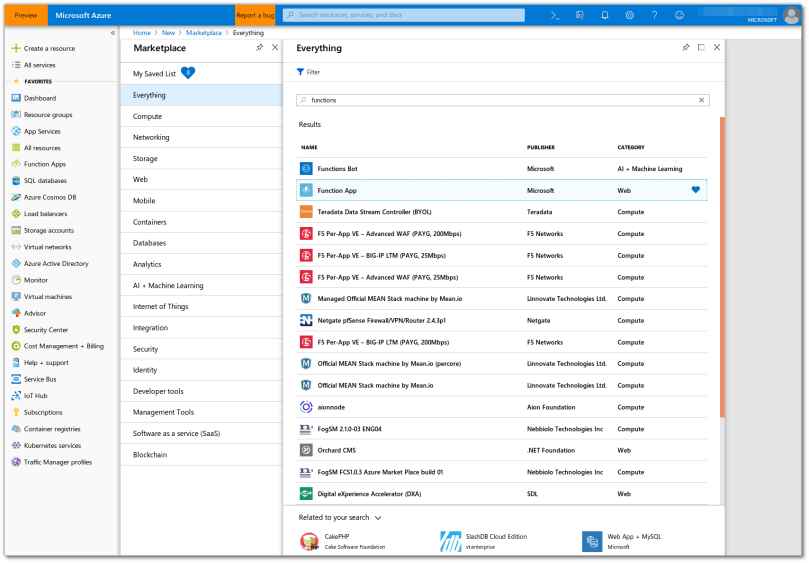The image size is (809, 563).
Task: Open the notifications bell
Action: (605, 15)
